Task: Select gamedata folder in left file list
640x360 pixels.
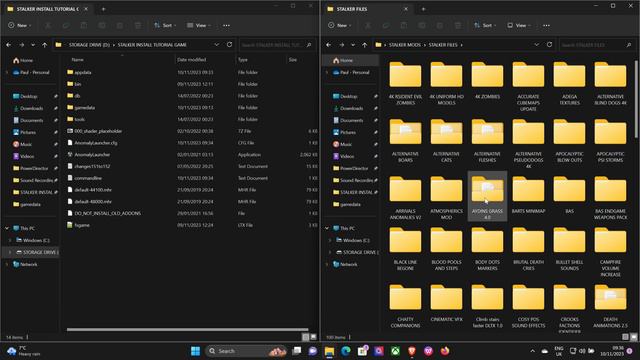Action: (85, 108)
